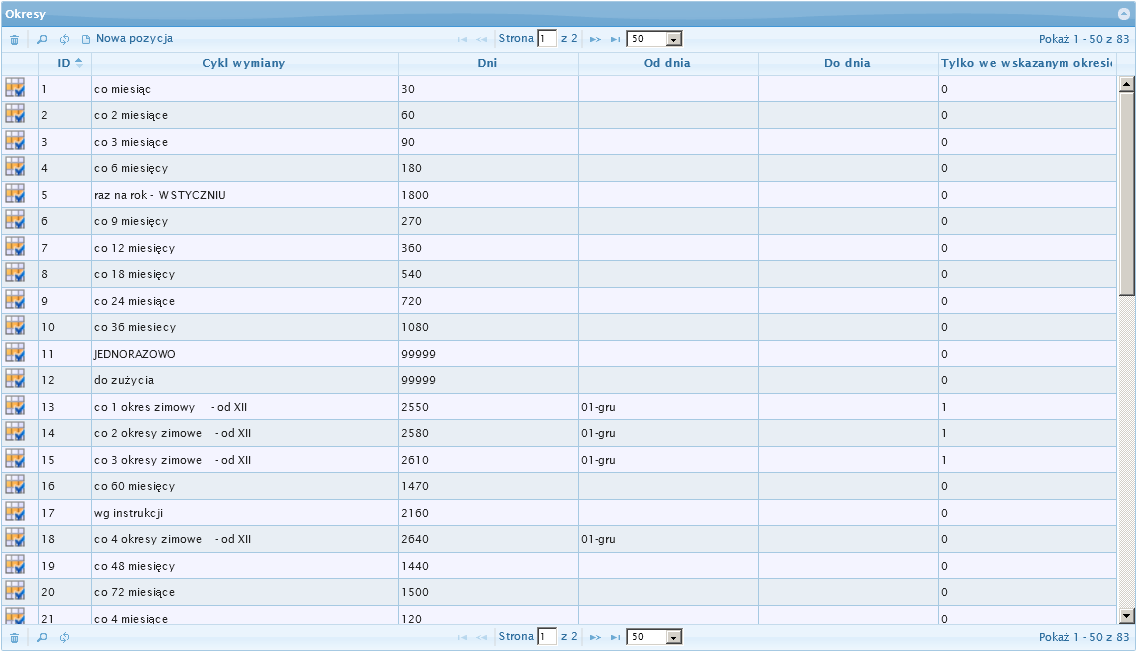This screenshot has width=1138, height=652.
Task: Click the vertical scrollbar thumb
Action: point(1126,194)
